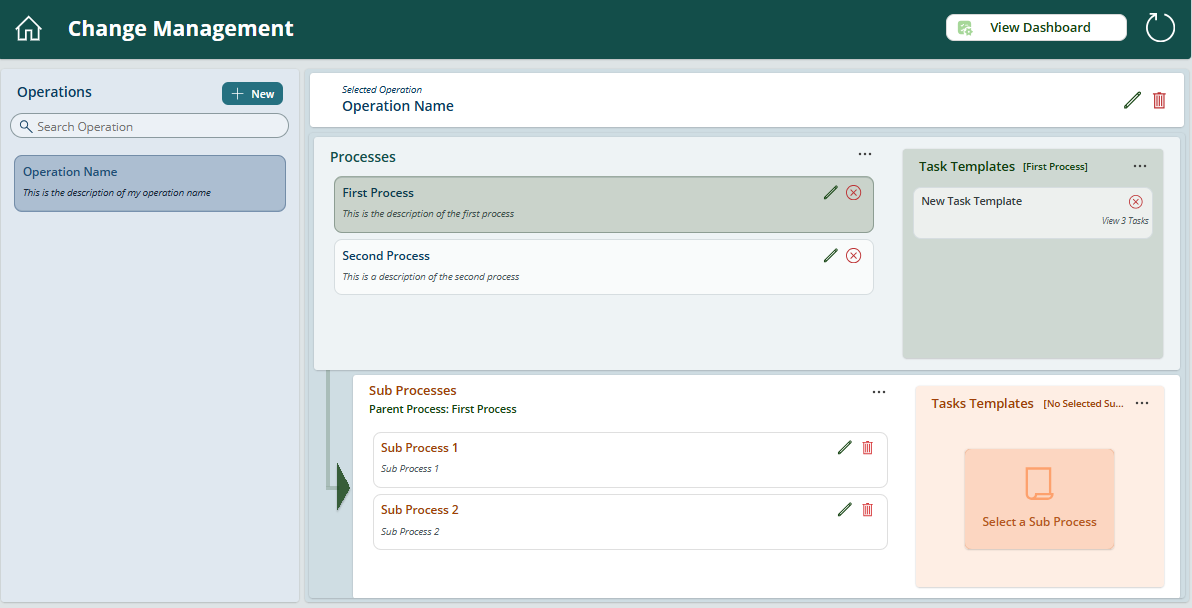Create a New operation
Viewport: 1192px width, 608px height.
click(252, 94)
